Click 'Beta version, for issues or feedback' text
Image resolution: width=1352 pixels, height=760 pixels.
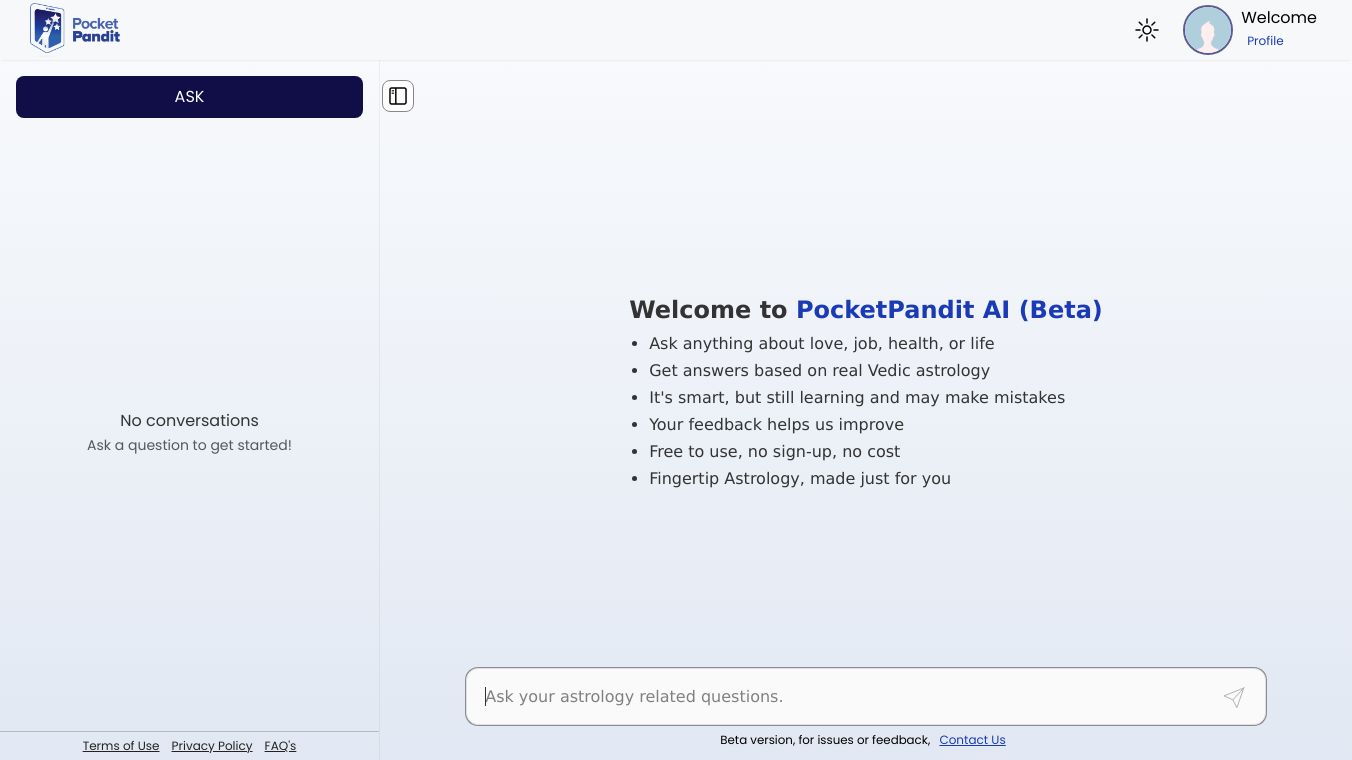pyautogui.click(x=825, y=740)
